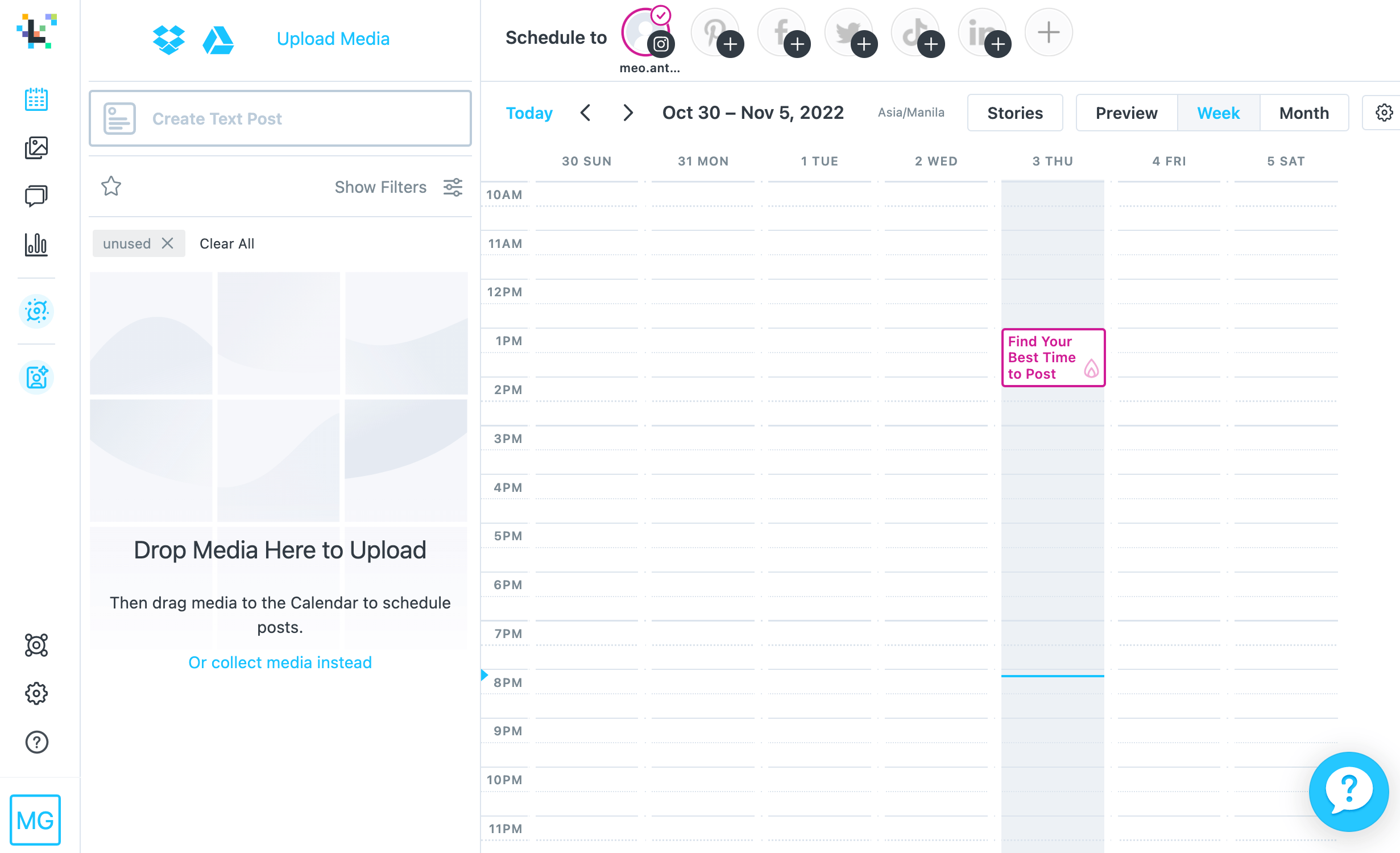The width and height of the screenshot is (1400, 853).
Task: Remove the unused filter tag
Action: 167,243
